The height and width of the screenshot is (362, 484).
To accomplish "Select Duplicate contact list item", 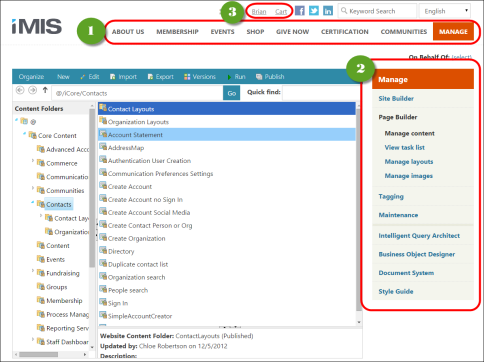I will tap(227, 264).
